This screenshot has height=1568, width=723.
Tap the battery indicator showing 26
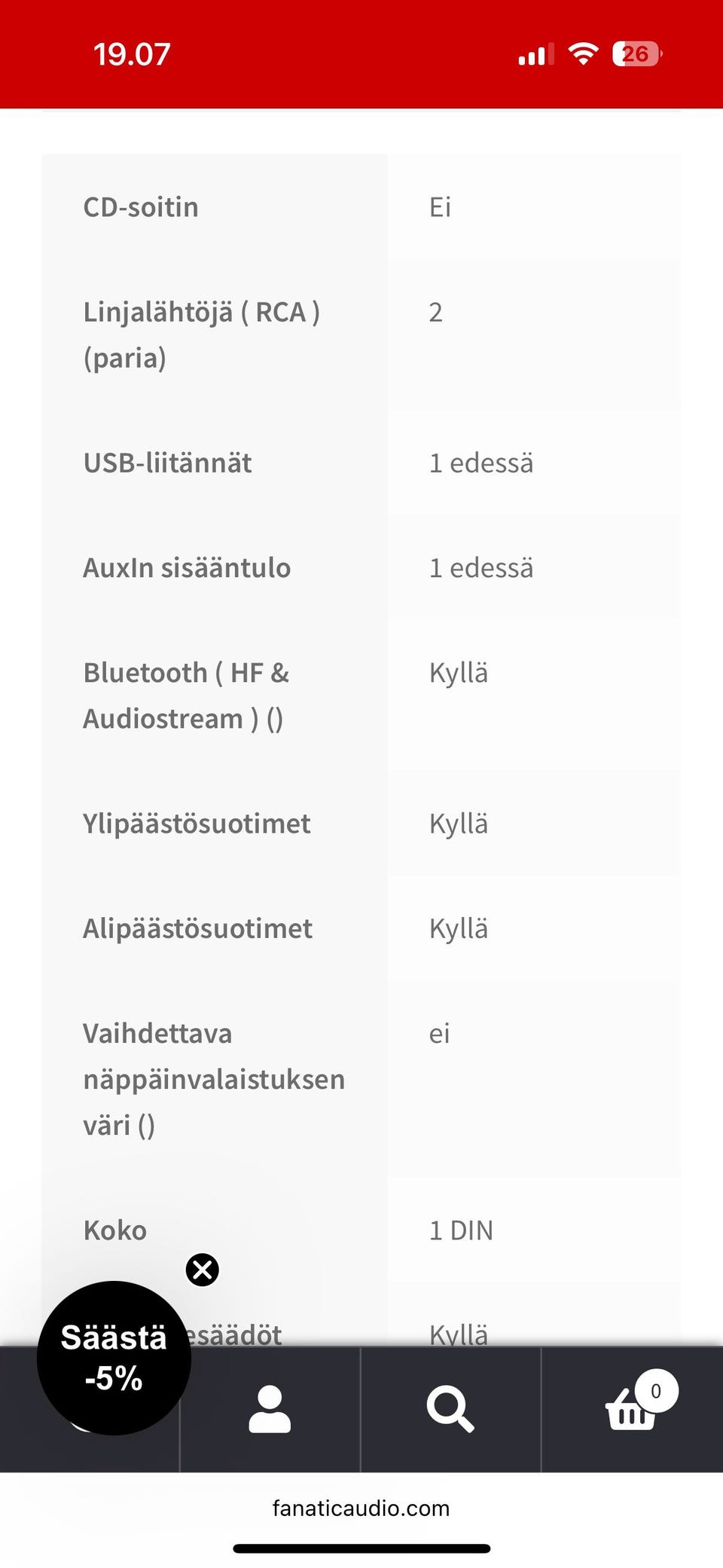tap(635, 53)
